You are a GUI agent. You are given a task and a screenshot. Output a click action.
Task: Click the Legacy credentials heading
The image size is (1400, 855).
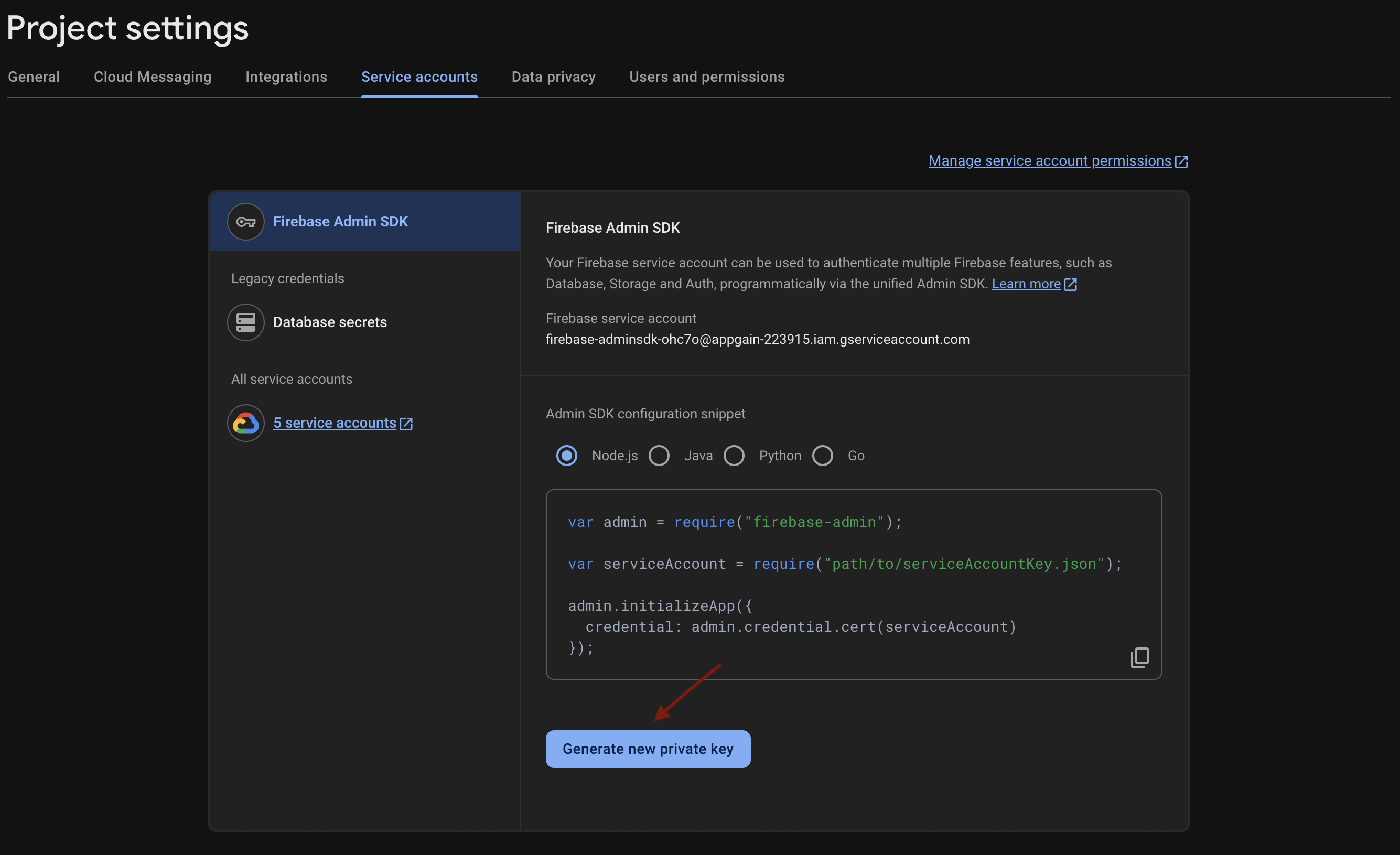[287, 278]
